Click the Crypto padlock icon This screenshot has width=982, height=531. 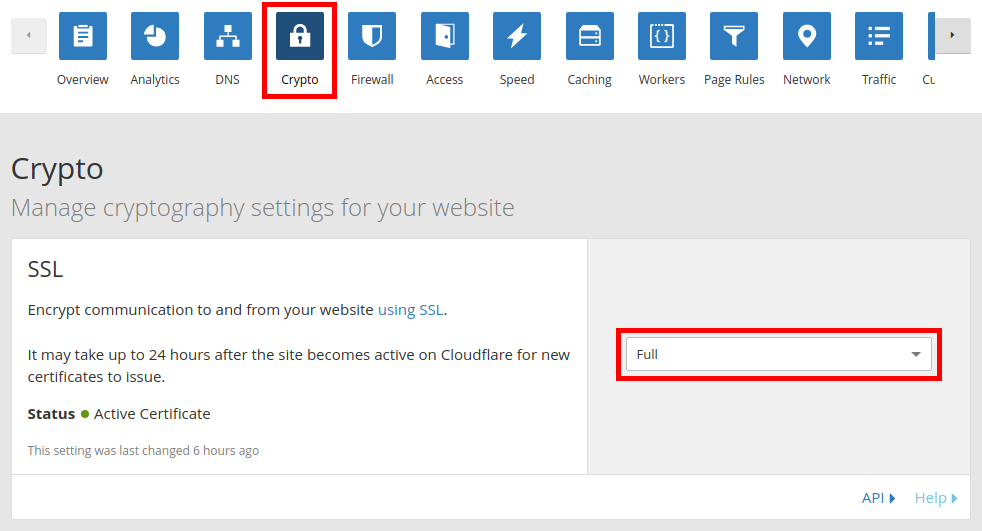coord(300,36)
